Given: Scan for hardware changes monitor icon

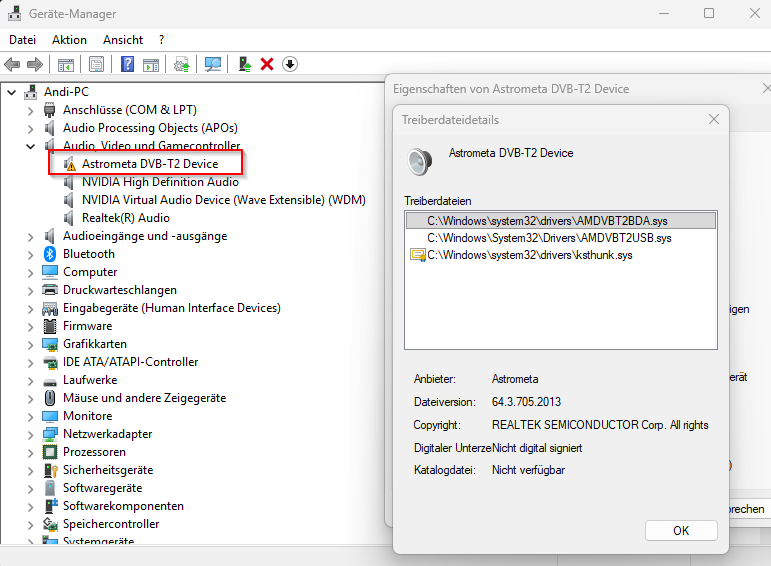Looking at the screenshot, I should click(x=213, y=64).
